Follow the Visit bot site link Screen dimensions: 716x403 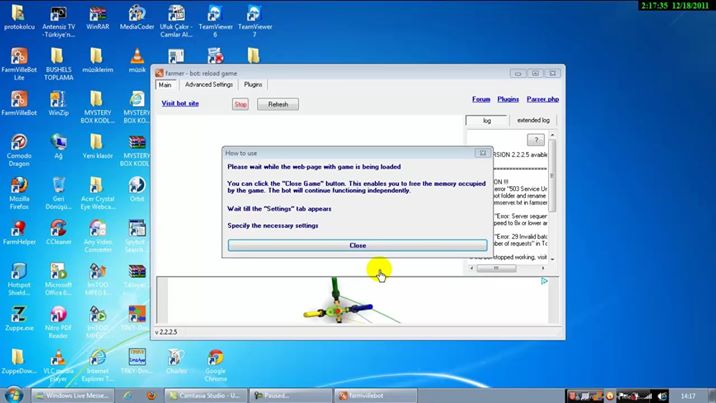click(x=180, y=104)
